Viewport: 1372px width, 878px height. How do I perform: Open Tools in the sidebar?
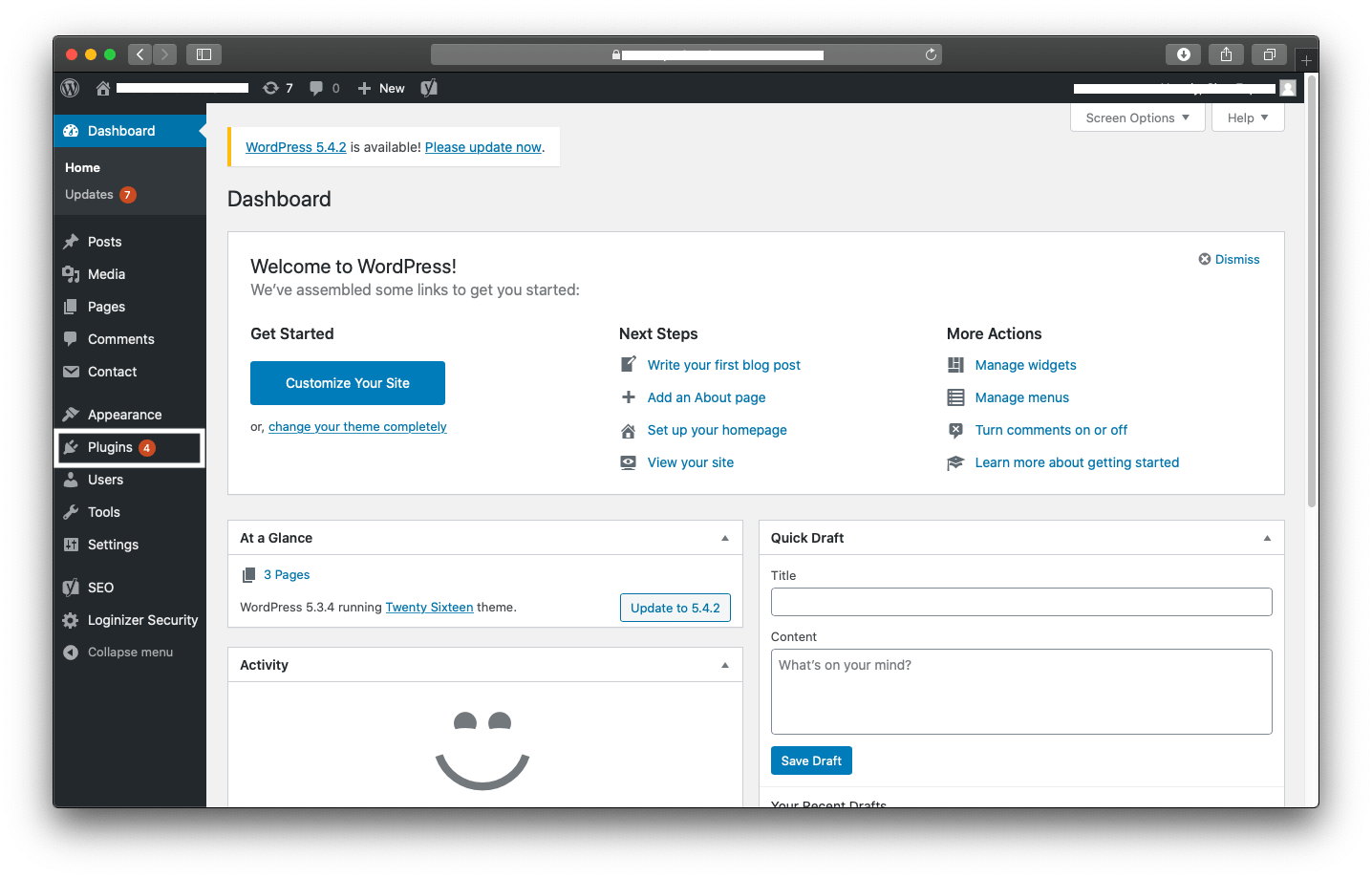click(130, 512)
